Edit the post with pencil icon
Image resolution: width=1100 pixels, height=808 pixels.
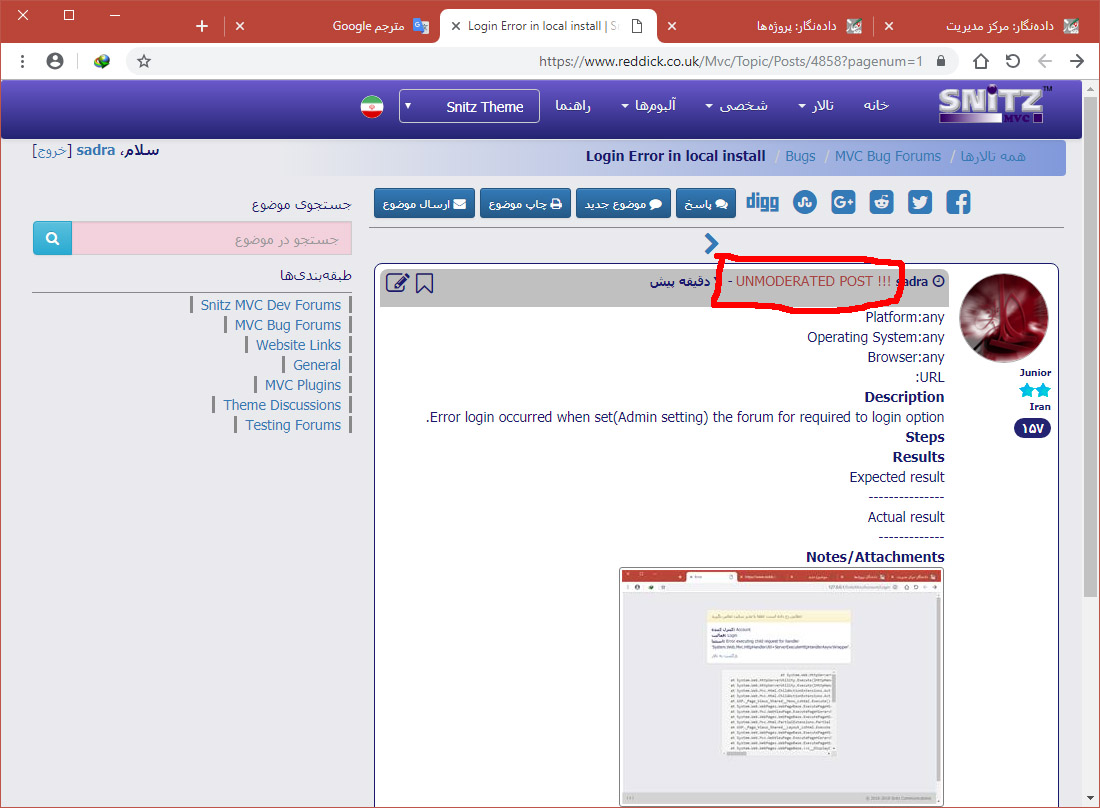pos(397,283)
